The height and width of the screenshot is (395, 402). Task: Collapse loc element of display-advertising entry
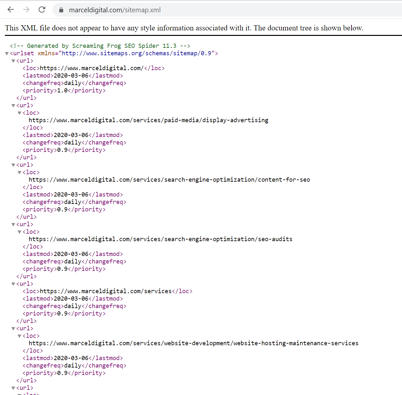20,113
